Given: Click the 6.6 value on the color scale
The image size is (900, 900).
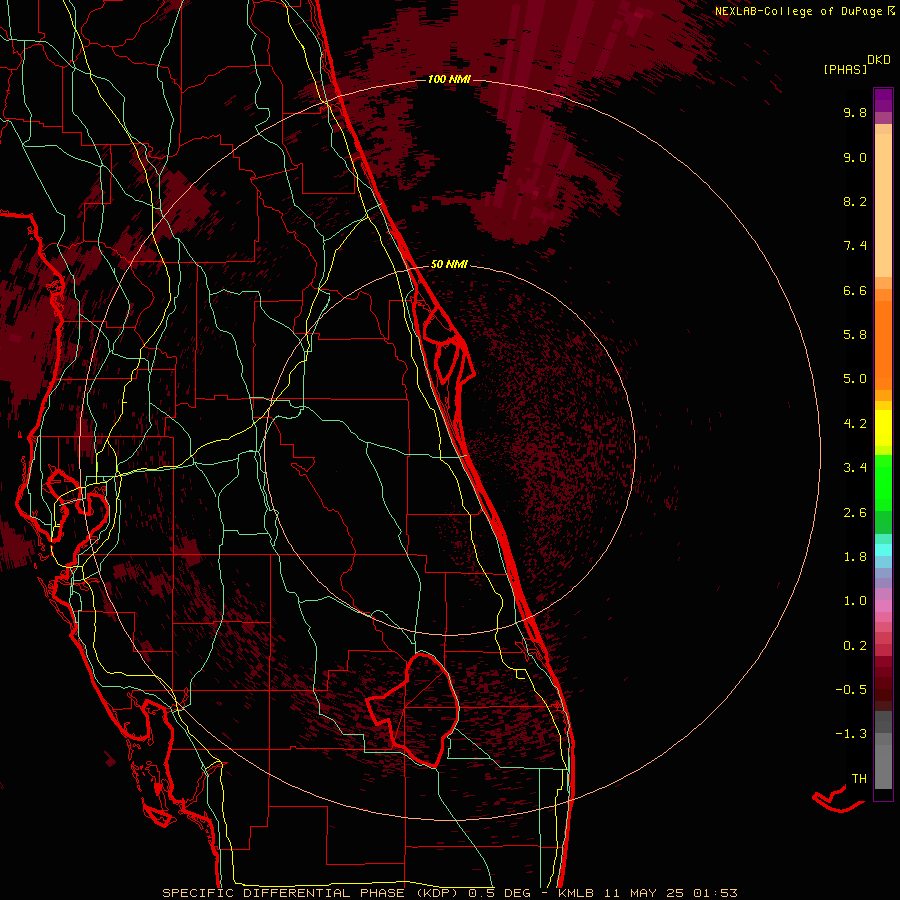Looking at the screenshot, I should pos(855,290).
